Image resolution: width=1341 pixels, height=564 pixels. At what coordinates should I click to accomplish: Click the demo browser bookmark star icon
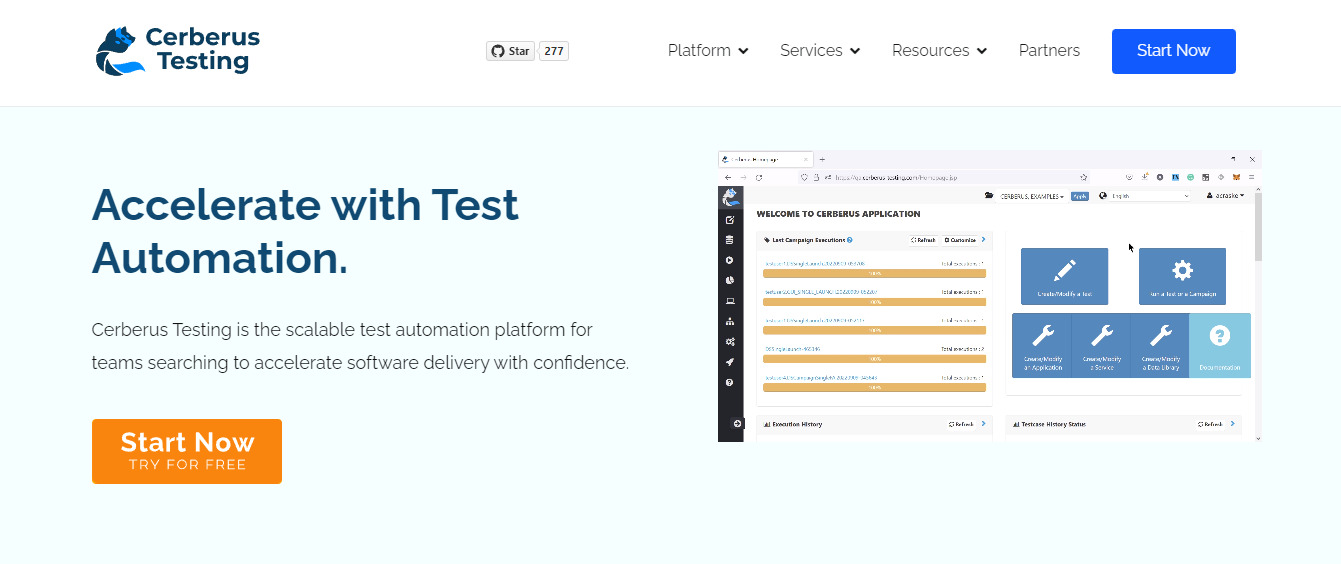(x=1084, y=176)
